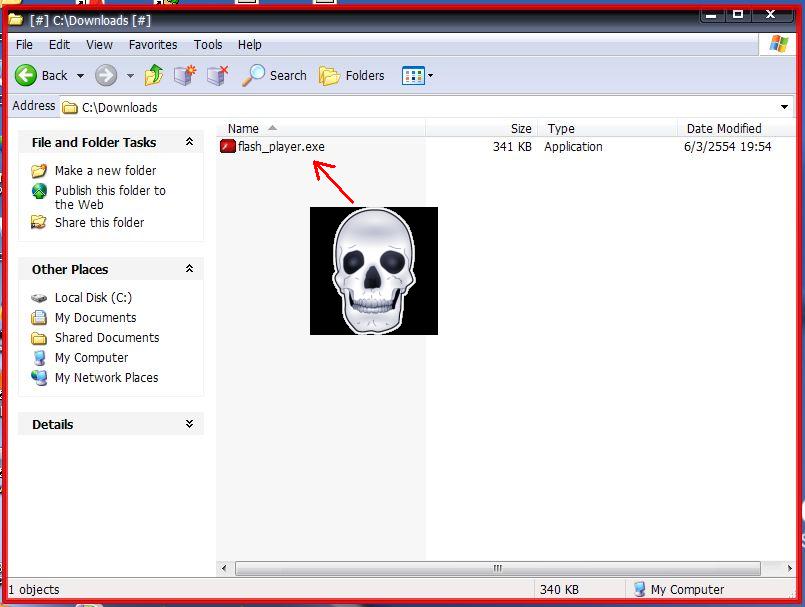Click the red flash_player.exe file icon
The width and height of the screenshot is (805, 607).
point(227,146)
